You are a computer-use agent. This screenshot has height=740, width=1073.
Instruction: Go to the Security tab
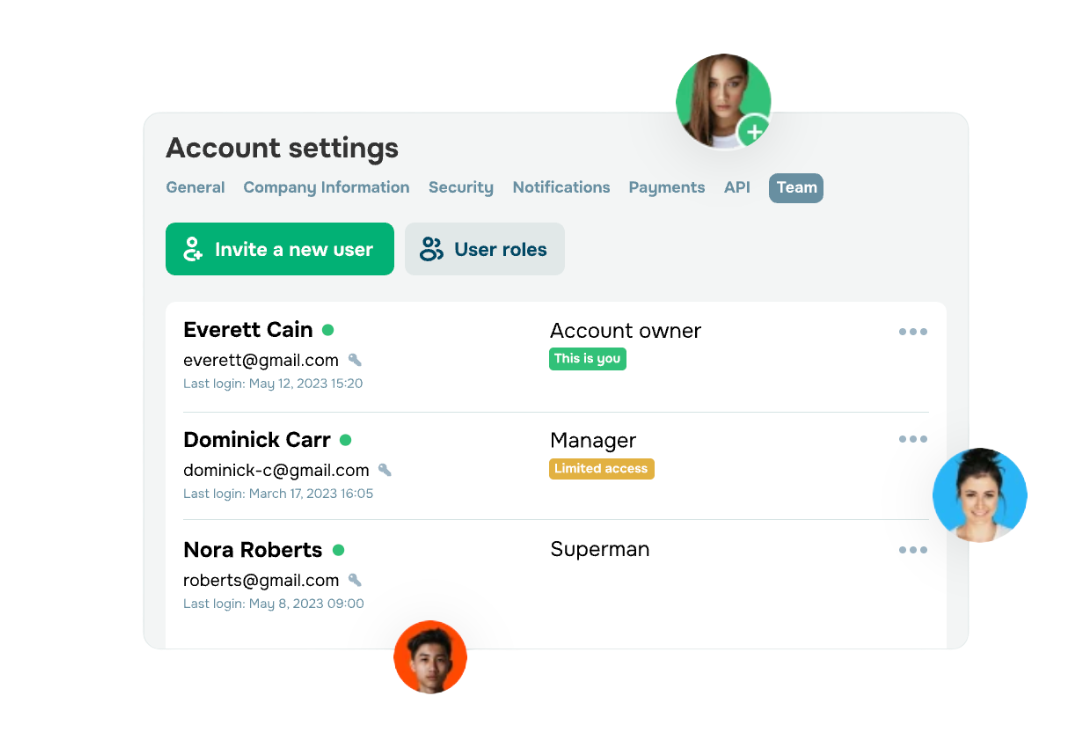(461, 187)
